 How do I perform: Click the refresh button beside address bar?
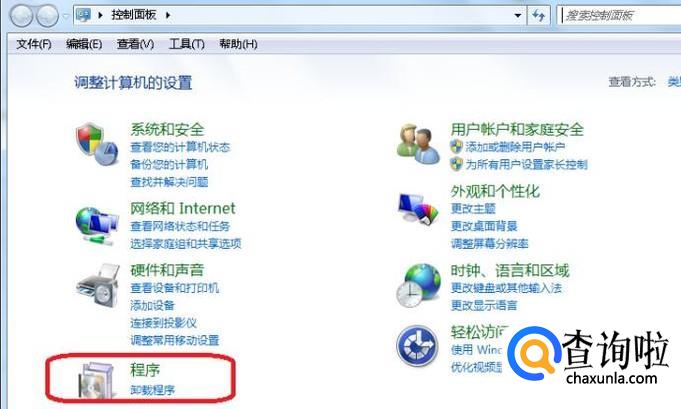point(539,16)
